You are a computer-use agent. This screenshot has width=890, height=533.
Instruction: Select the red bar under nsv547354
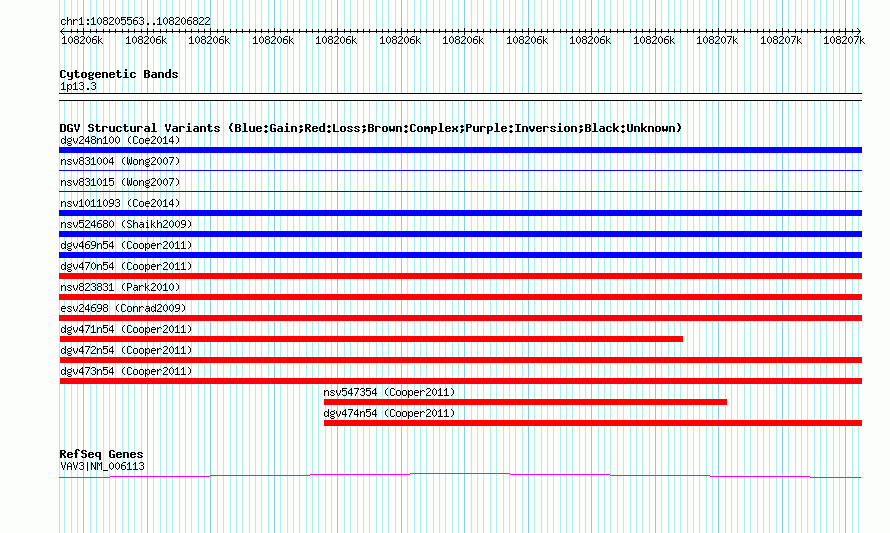[525, 402]
